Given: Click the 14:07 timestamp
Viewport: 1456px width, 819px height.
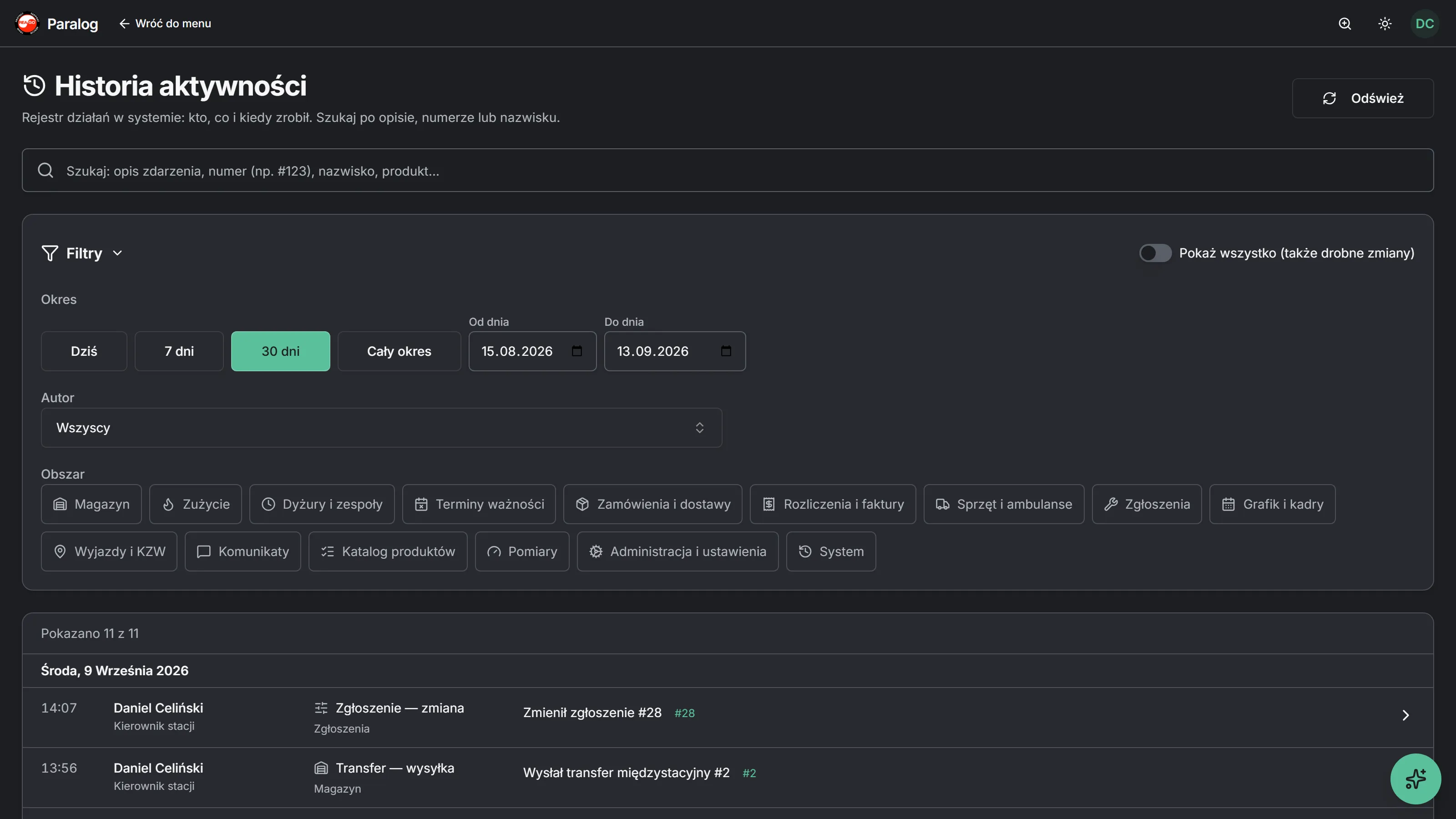Looking at the screenshot, I should tap(59, 708).
